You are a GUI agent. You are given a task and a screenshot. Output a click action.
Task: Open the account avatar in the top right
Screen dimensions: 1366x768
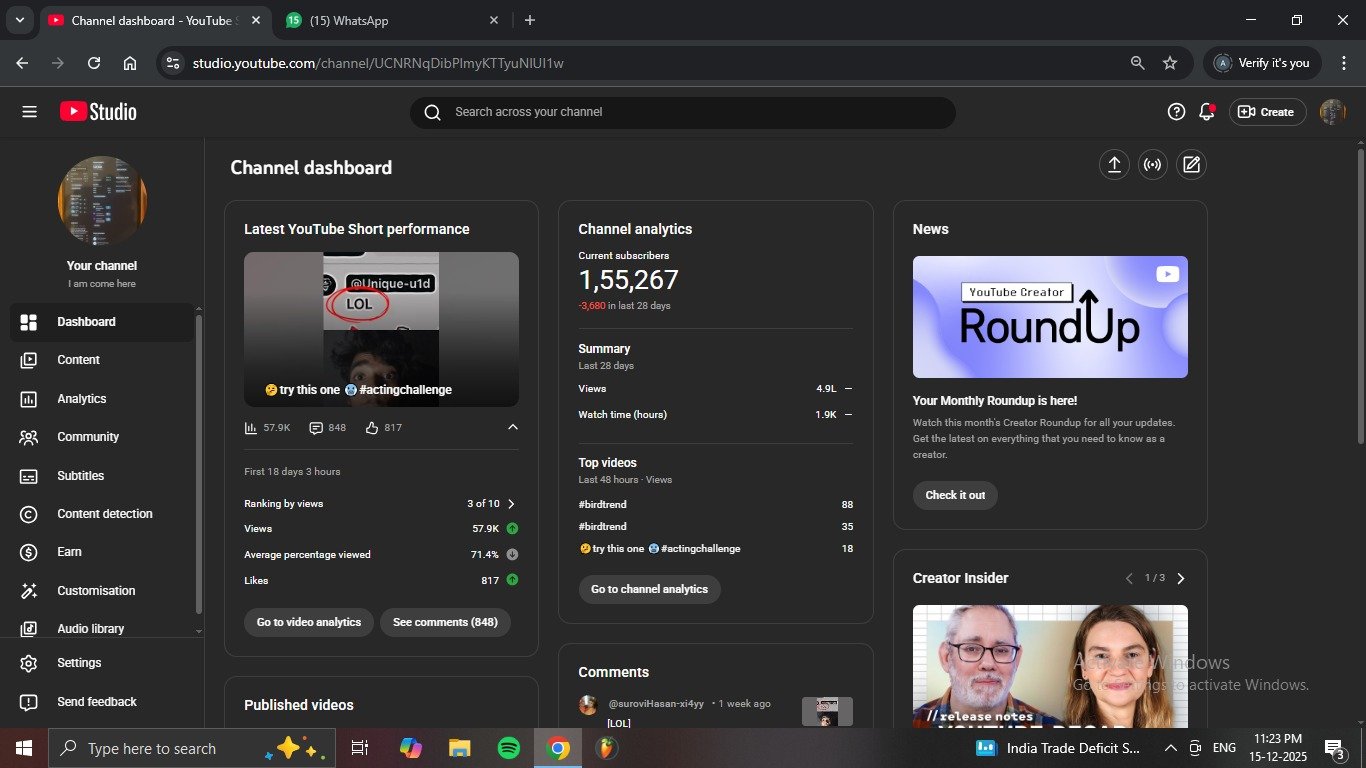point(1332,112)
